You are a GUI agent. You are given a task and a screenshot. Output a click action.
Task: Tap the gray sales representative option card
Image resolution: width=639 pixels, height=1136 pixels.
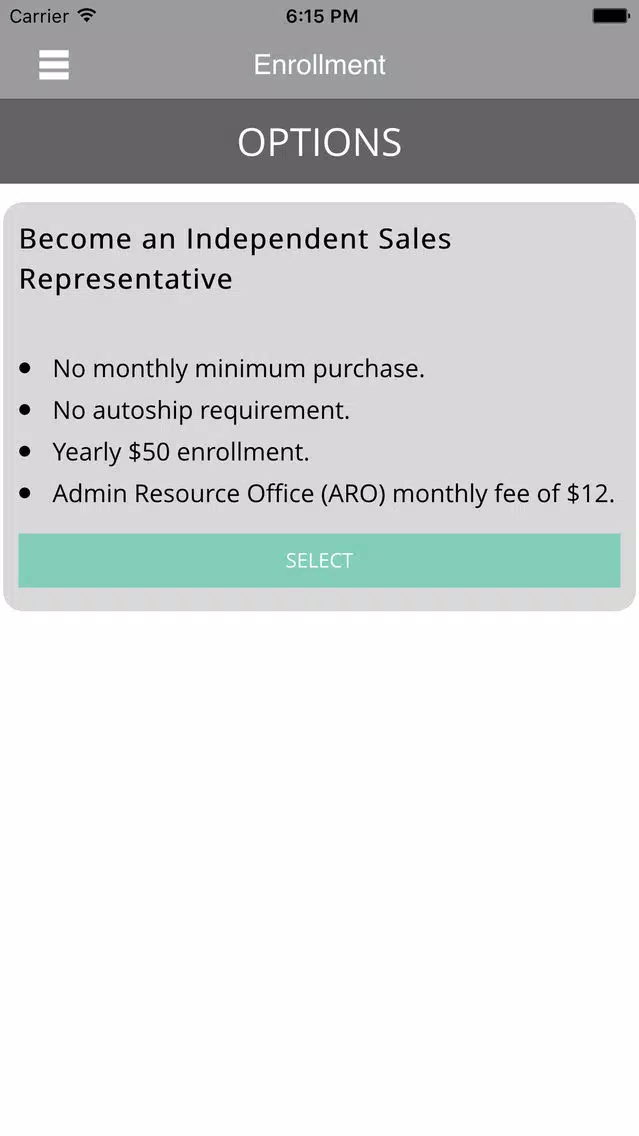coord(320,406)
